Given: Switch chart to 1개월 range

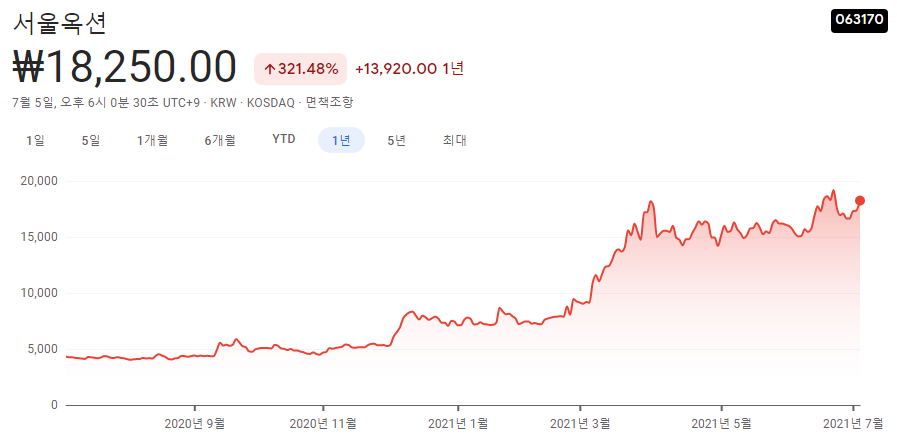Looking at the screenshot, I should click(152, 140).
